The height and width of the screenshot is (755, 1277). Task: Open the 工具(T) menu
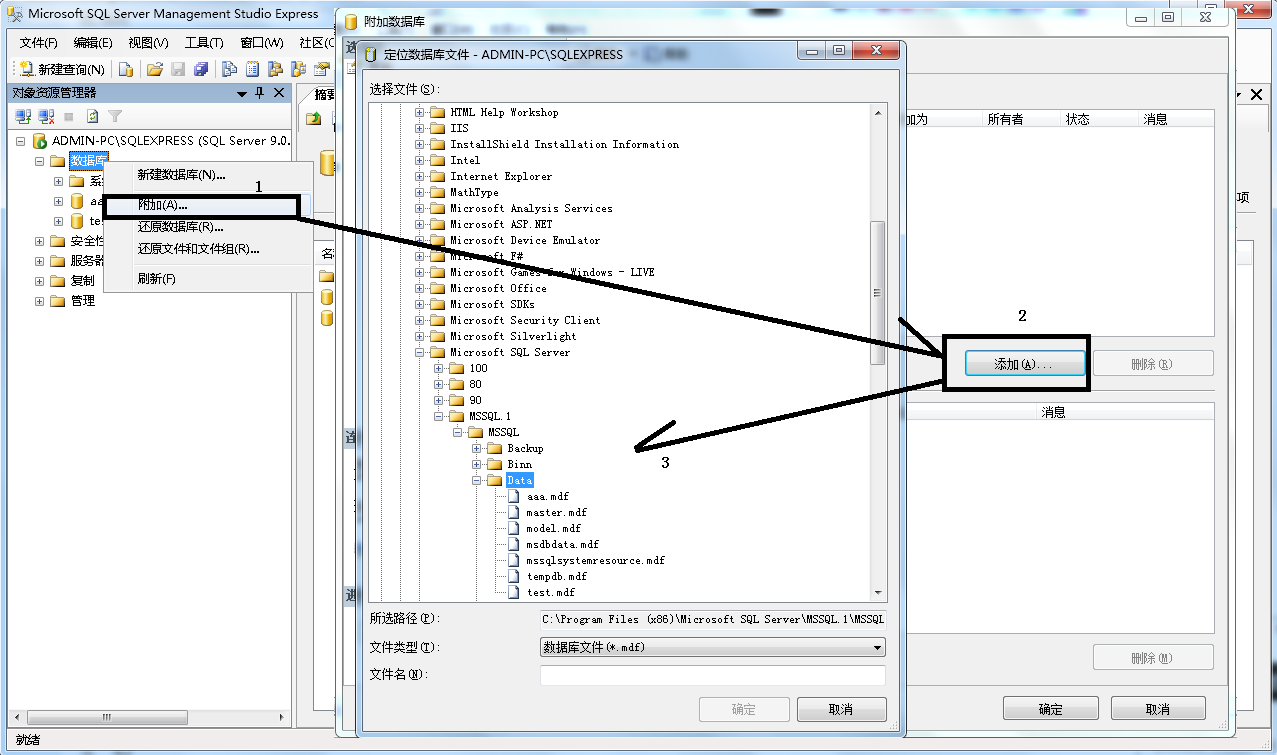pos(204,42)
